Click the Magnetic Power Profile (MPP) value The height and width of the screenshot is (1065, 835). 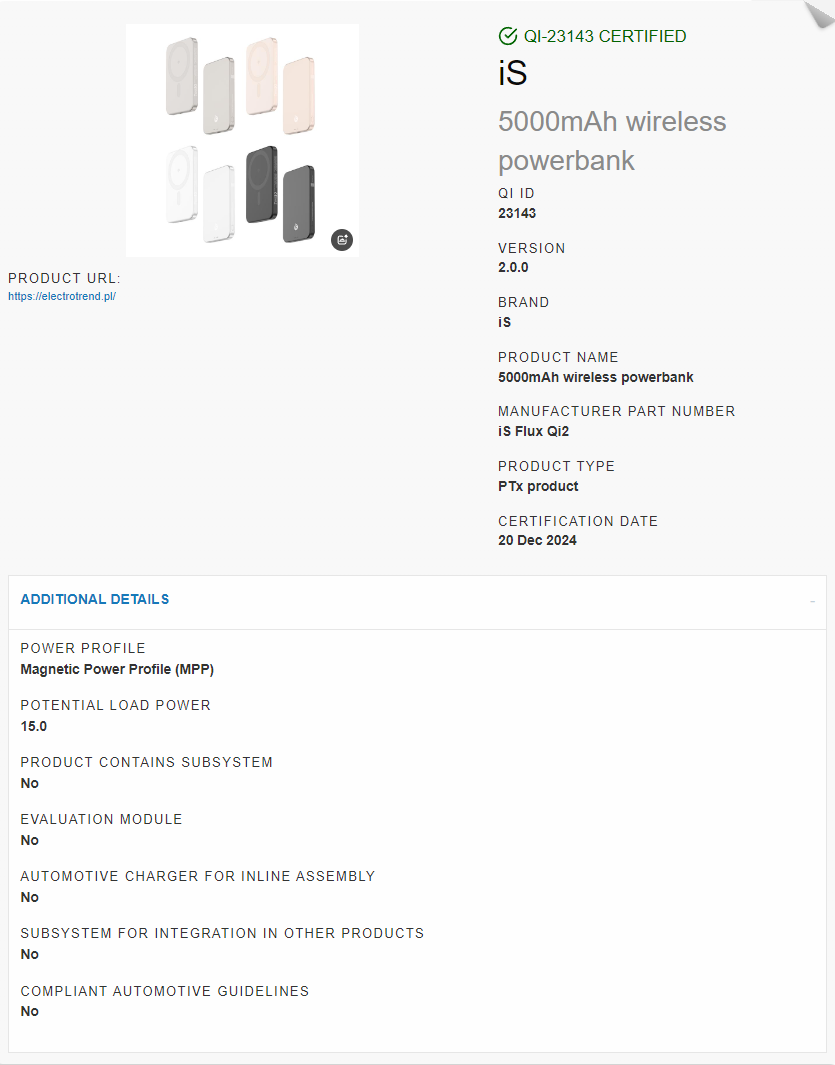[117, 670]
